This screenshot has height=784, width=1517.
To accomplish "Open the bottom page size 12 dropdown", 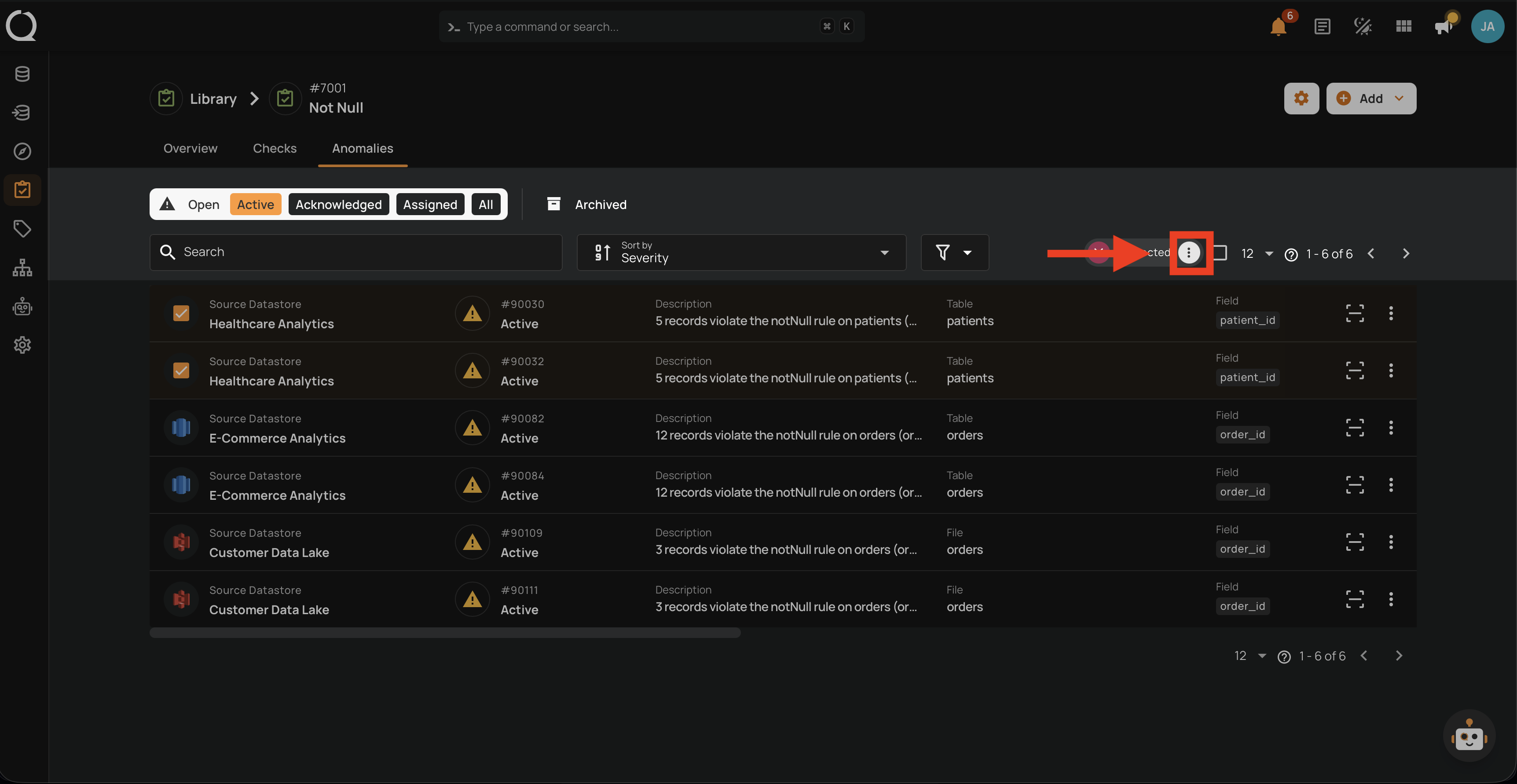I will (x=1250, y=656).
